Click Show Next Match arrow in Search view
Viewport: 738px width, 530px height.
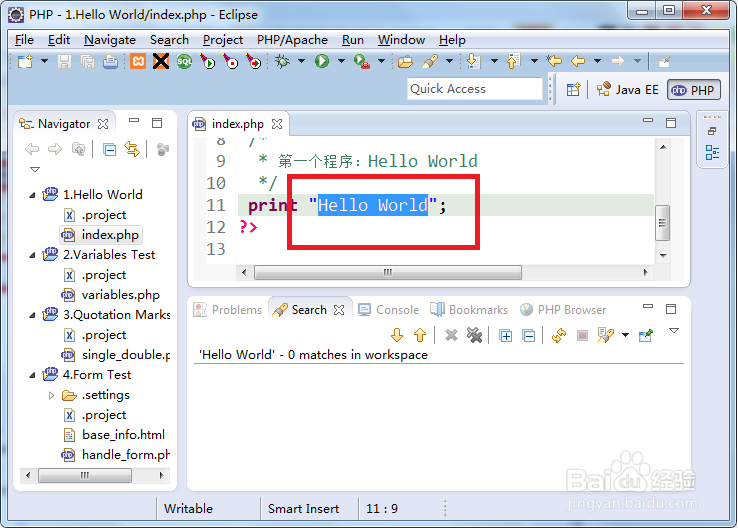[x=397, y=335]
